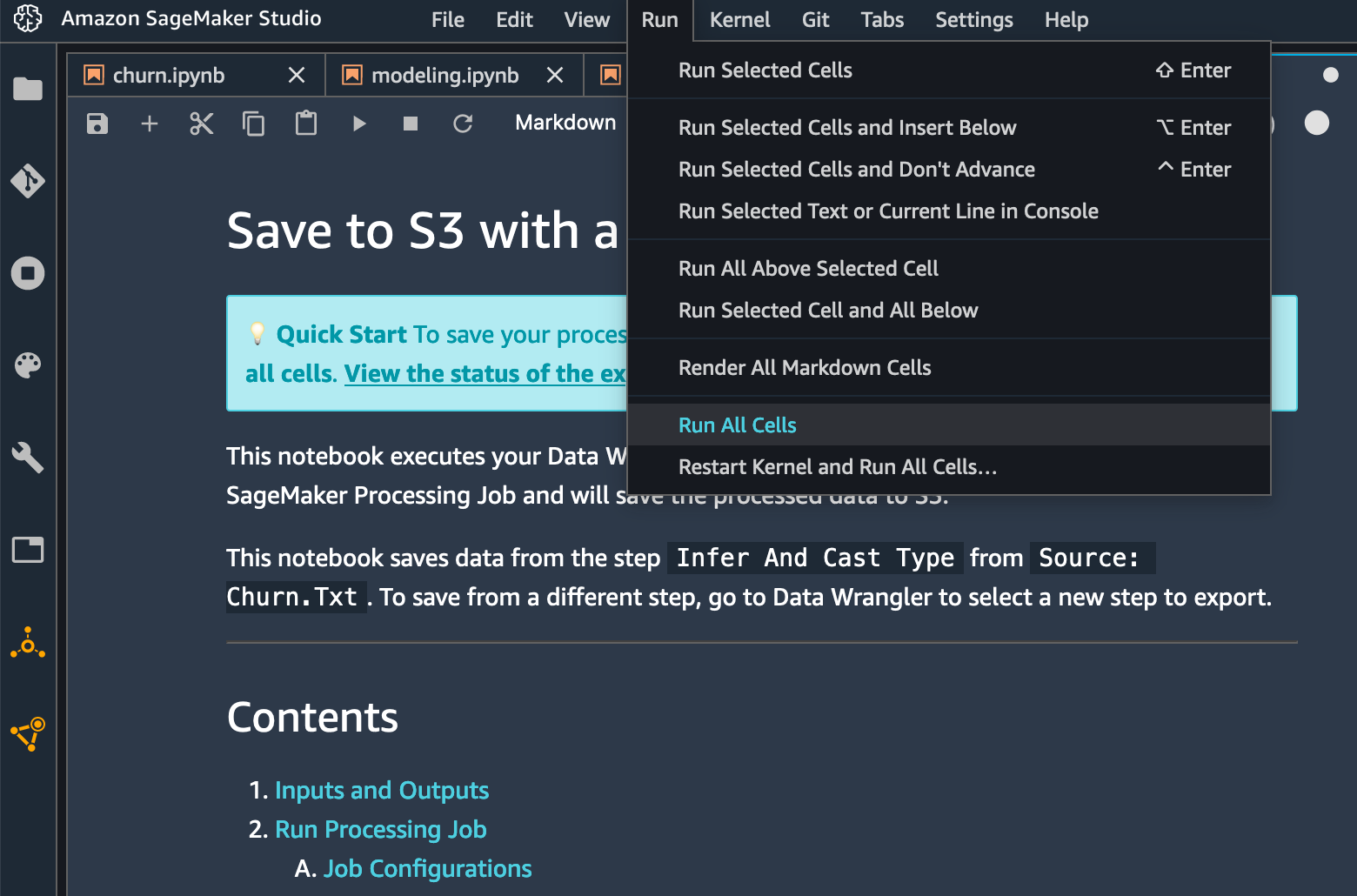Save the notebook with the disk icon
The width and height of the screenshot is (1357, 896).
97,124
